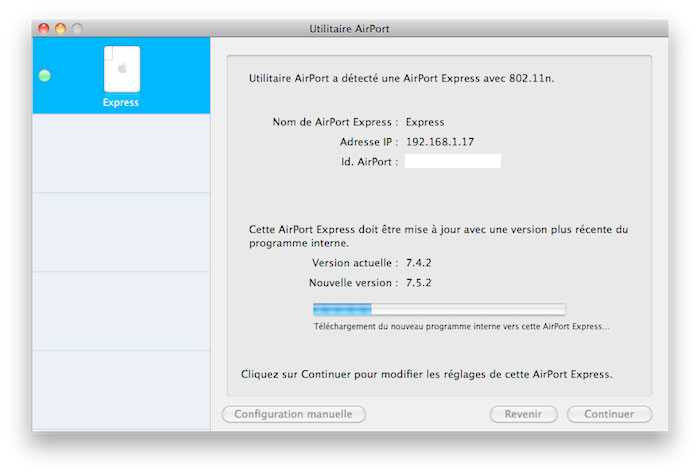Click the Adresse IP label

[x=369, y=142]
